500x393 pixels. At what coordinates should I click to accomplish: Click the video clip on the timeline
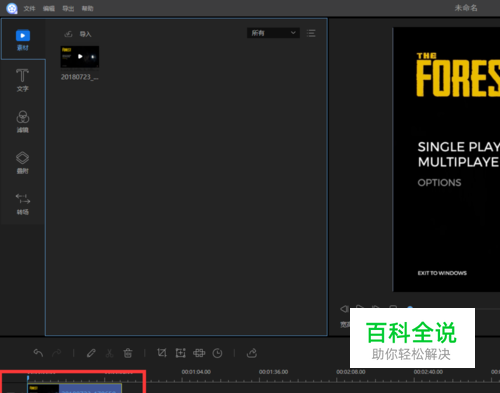[x=75, y=388]
